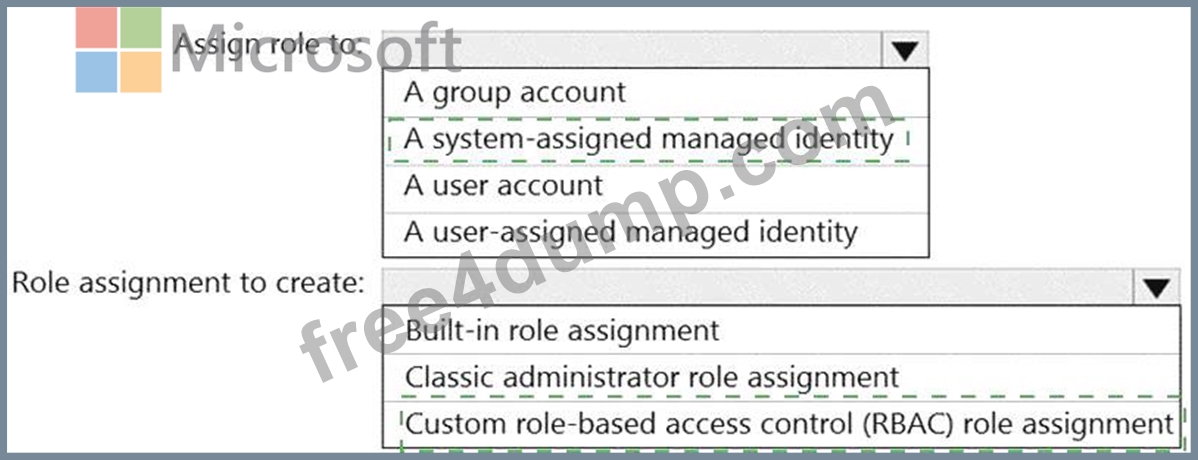Choose Classic administrator role assignment
This screenshot has width=1198, height=460.
[782, 377]
